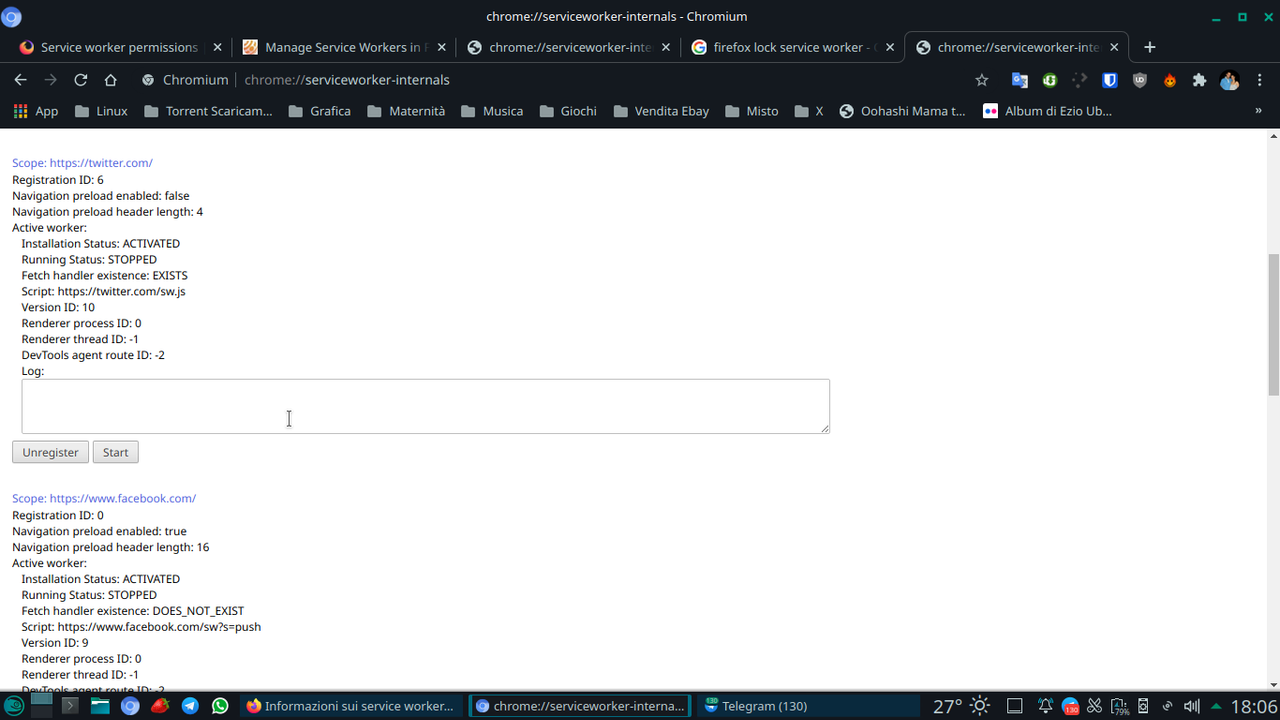
Task: Open the X bookmarks folder
Action: (810, 111)
